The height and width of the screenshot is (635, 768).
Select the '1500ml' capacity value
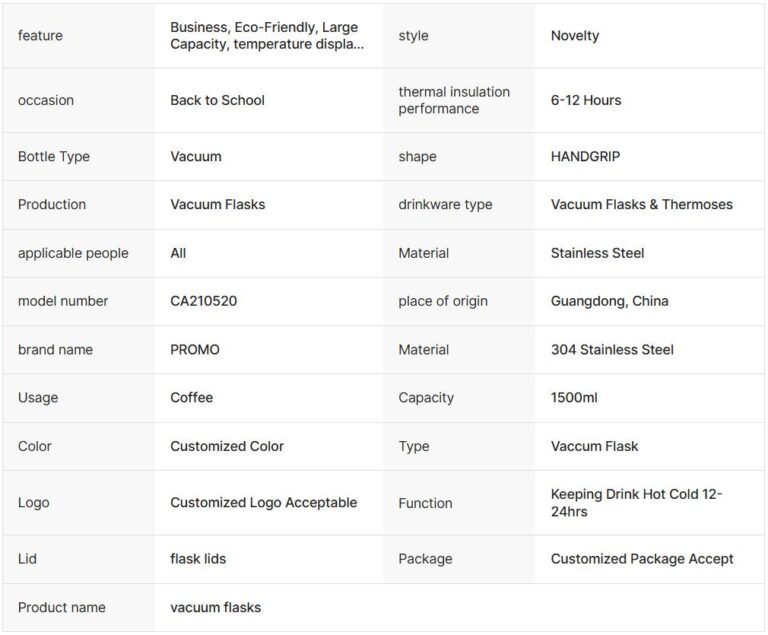574,398
